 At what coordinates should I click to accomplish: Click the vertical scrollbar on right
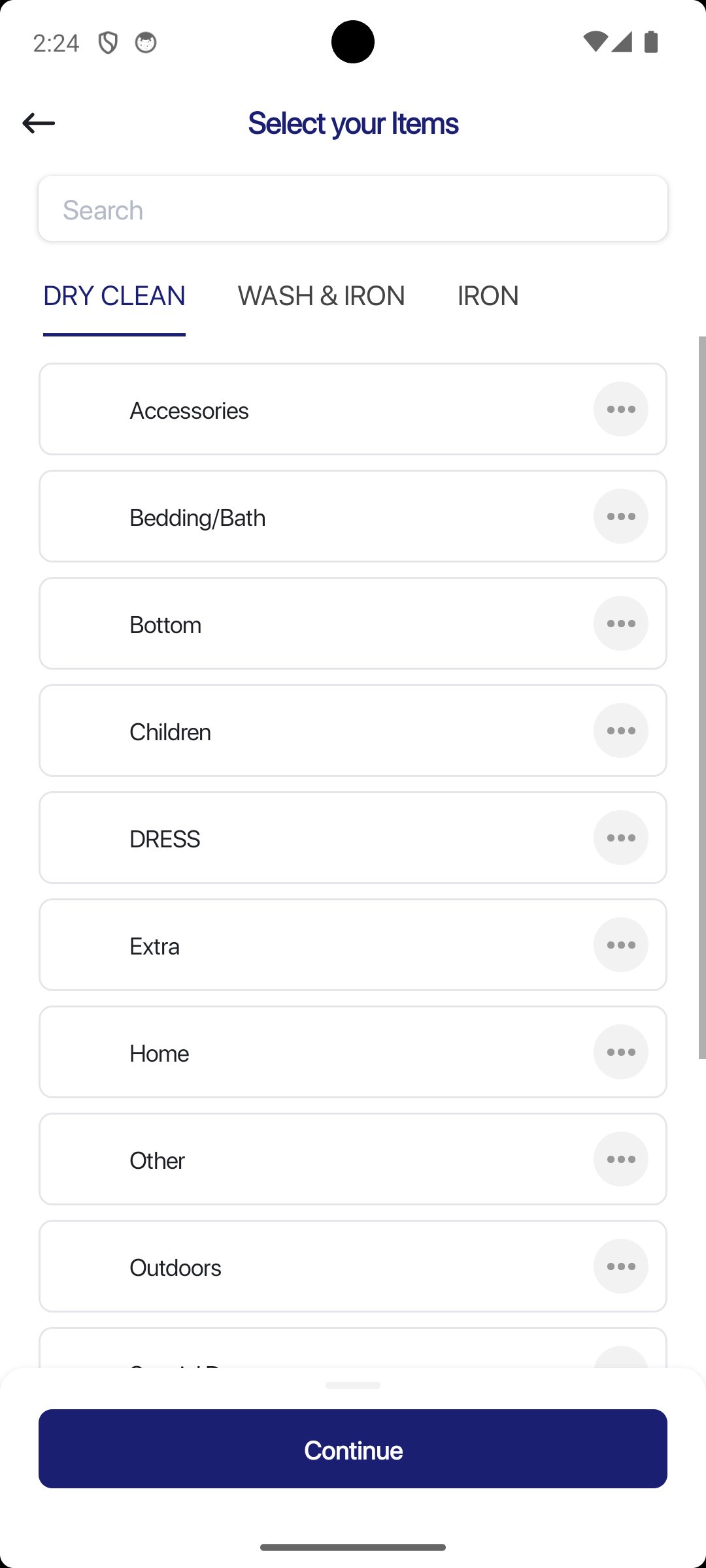coord(701,697)
